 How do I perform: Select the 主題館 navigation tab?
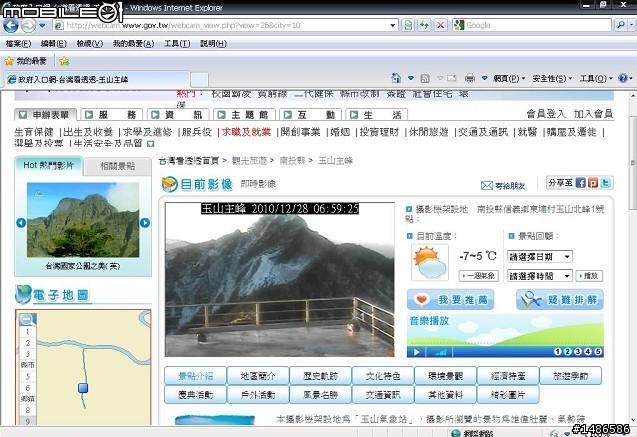245,115
